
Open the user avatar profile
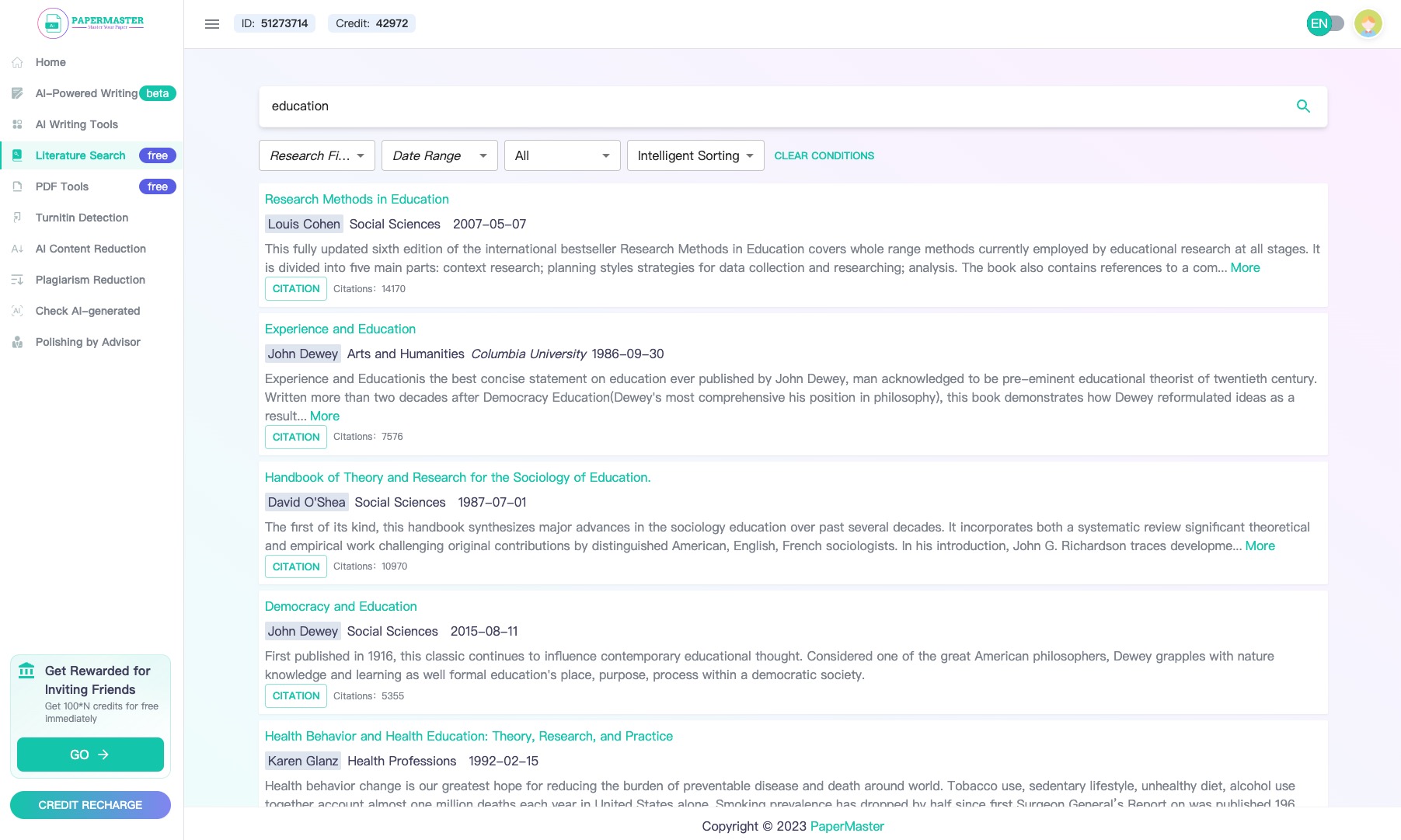tap(1368, 24)
